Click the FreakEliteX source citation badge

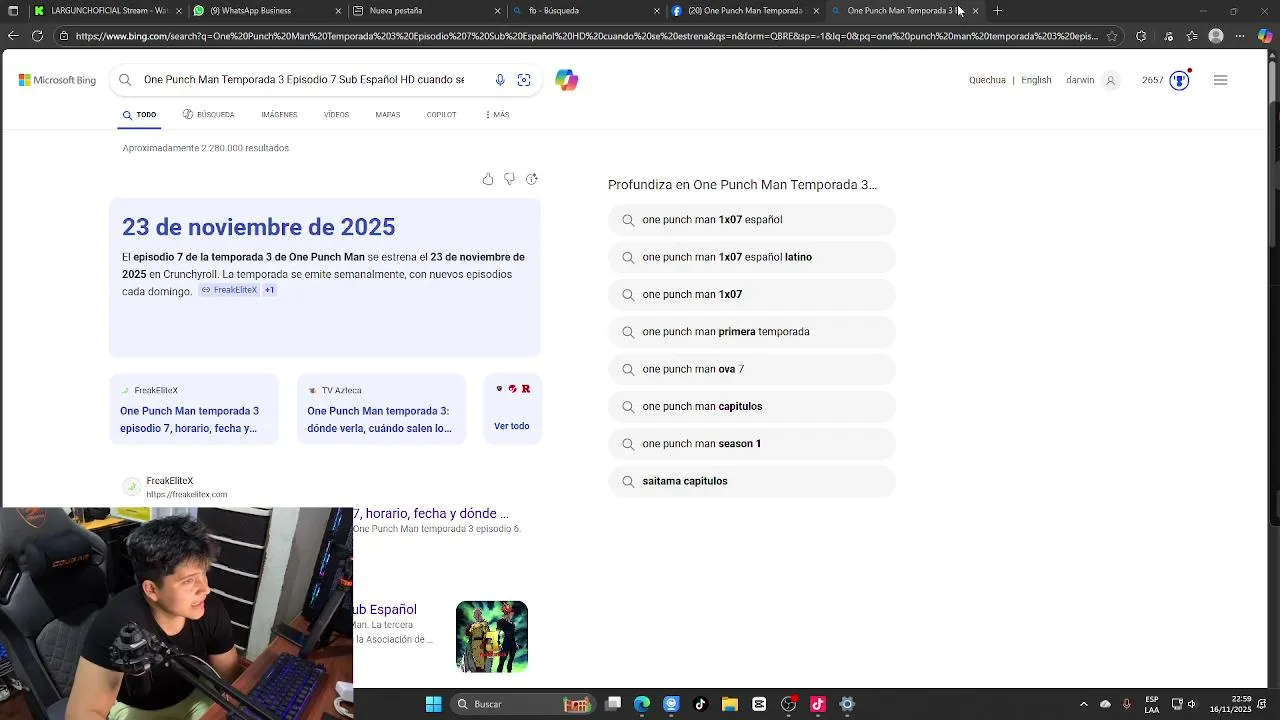point(229,290)
